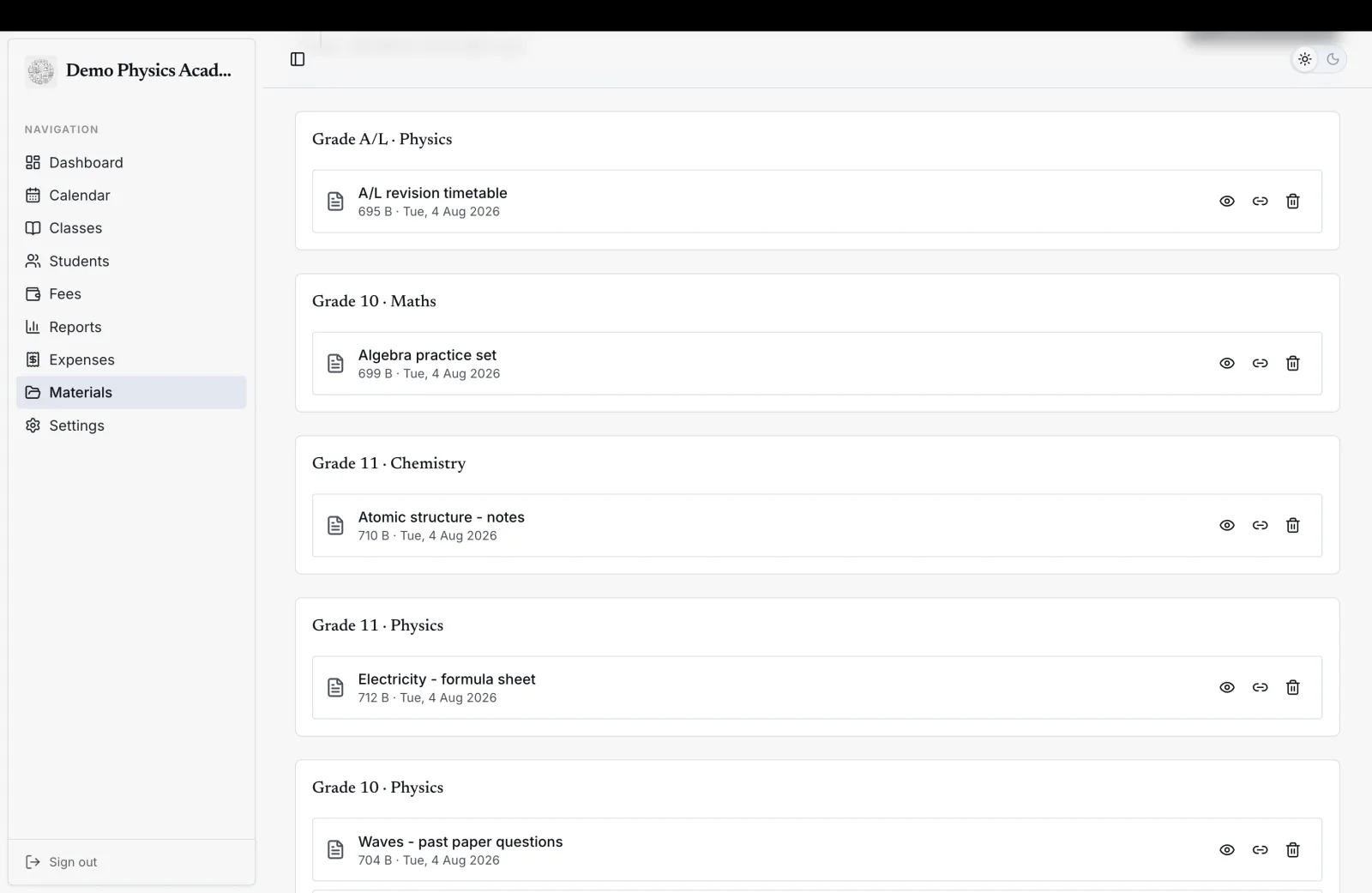Click document icon of A/L revision timetable

click(x=335, y=201)
